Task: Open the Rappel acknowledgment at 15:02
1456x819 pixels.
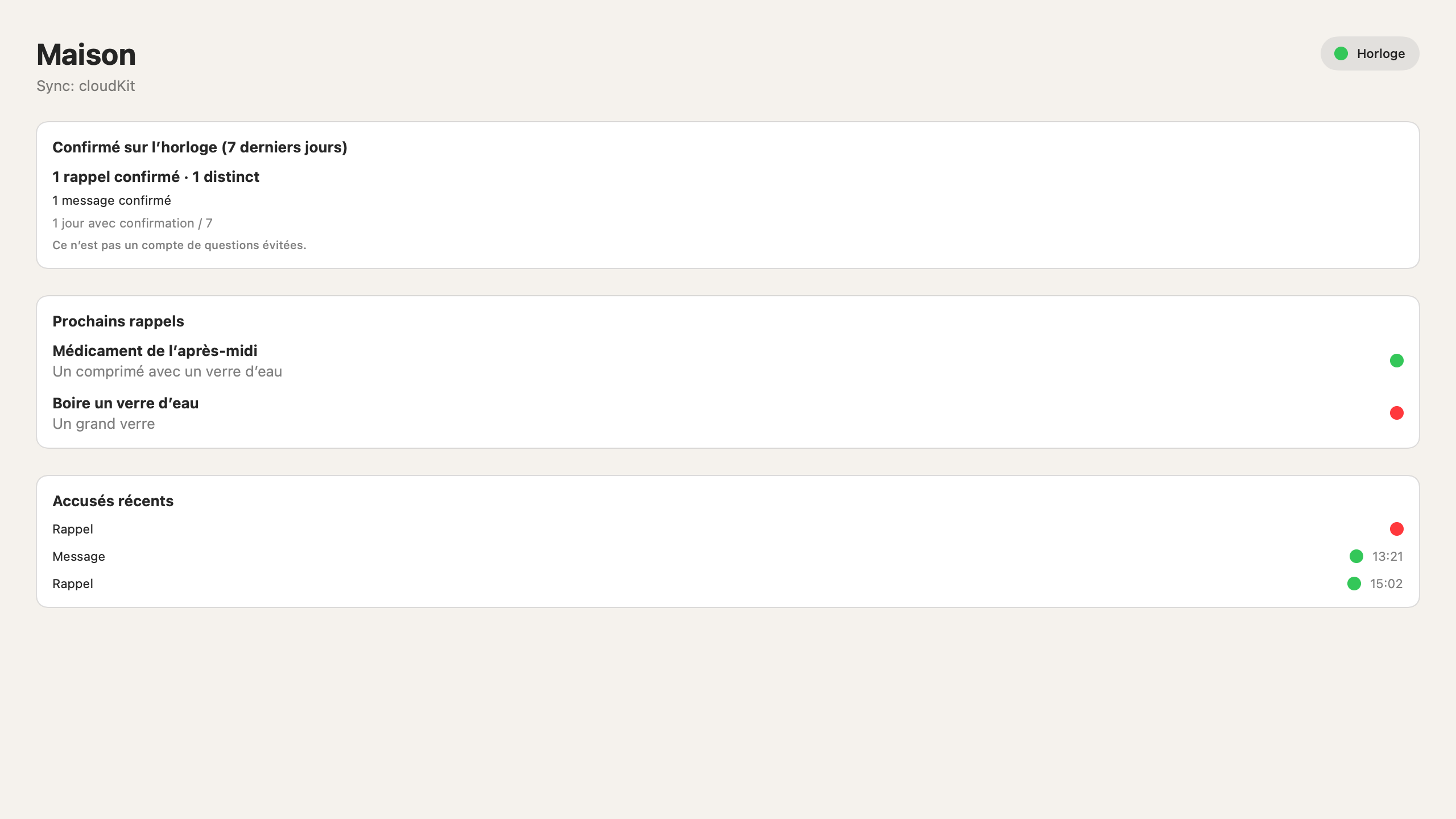Action: (x=728, y=584)
